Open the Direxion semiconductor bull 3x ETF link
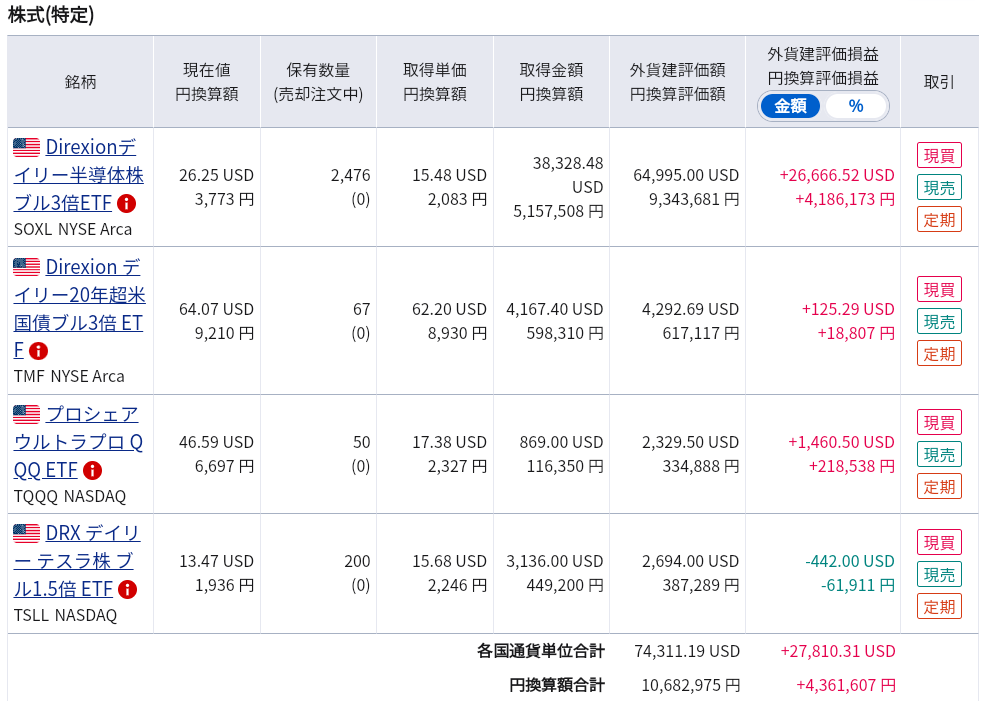This screenshot has height=701, width=985. pos(79,175)
